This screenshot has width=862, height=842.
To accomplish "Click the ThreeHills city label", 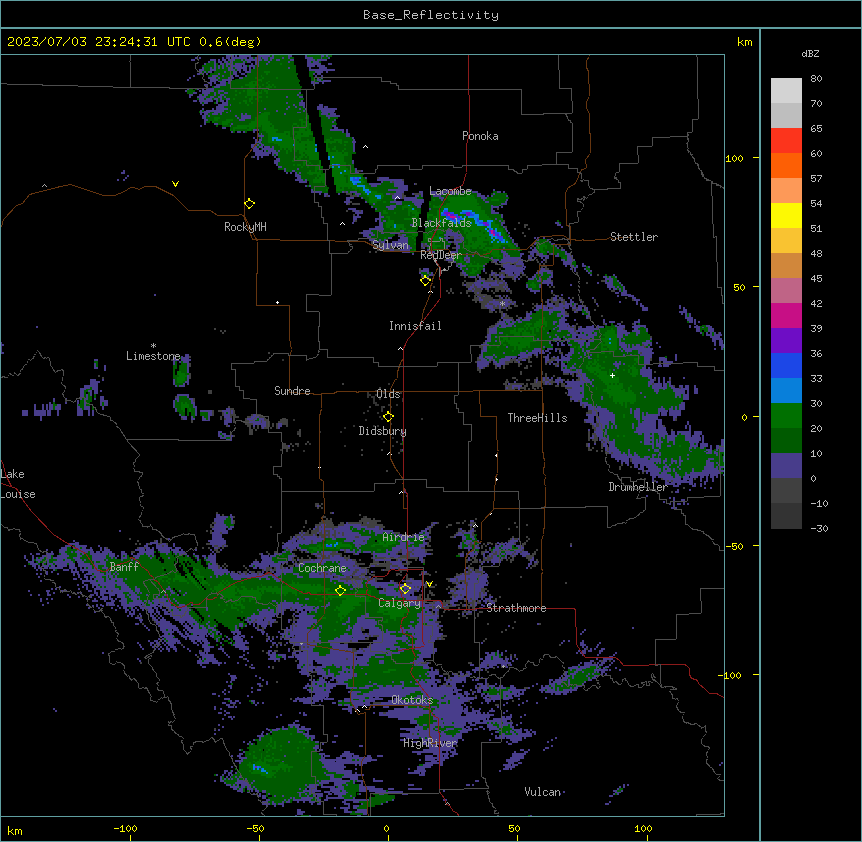I will tap(537, 418).
